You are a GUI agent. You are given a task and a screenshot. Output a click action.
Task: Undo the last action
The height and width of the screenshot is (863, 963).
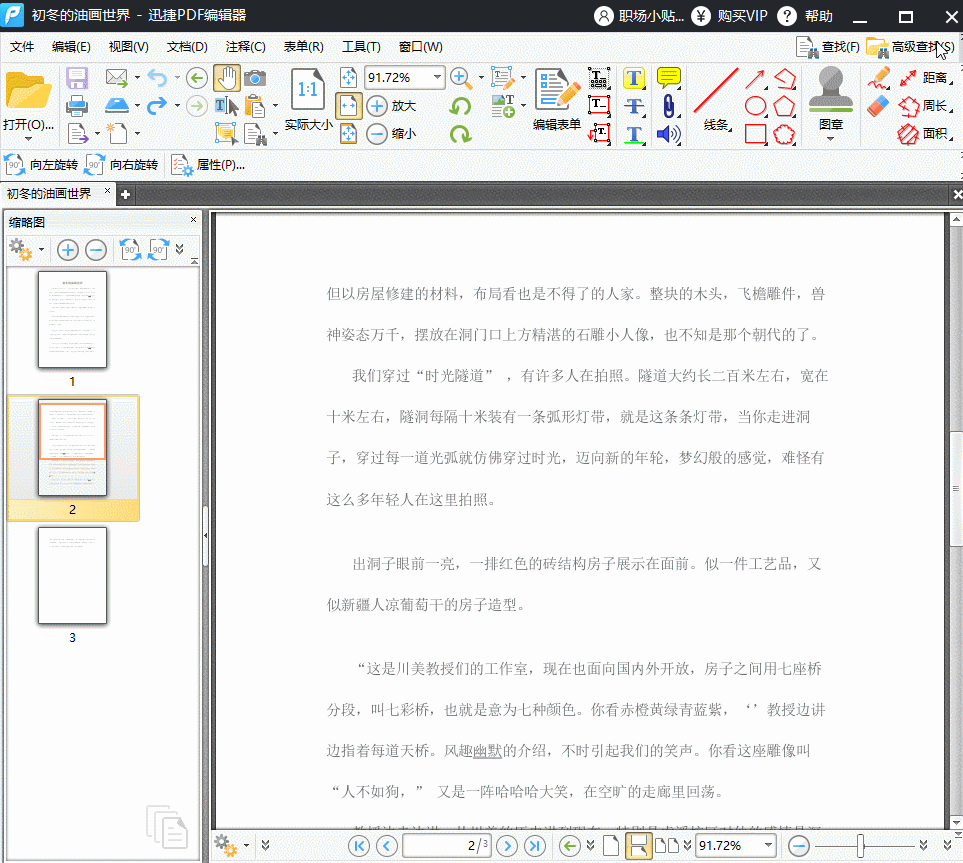[x=157, y=78]
